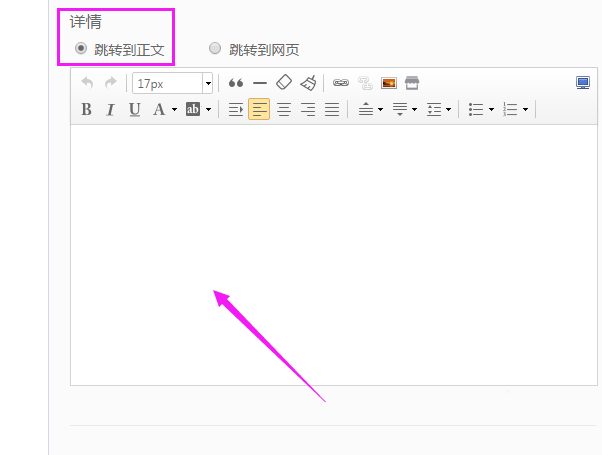Insert a numbered list
Image resolution: width=602 pixels, height=455 pixels.
click(510, 110)
